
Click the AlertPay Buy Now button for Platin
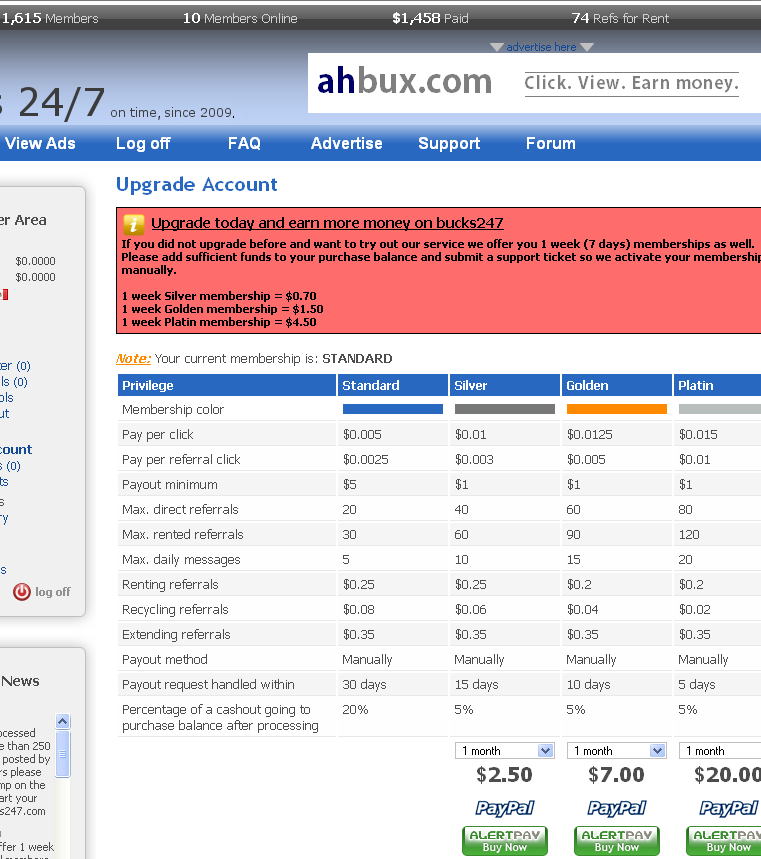pos(724,841)
